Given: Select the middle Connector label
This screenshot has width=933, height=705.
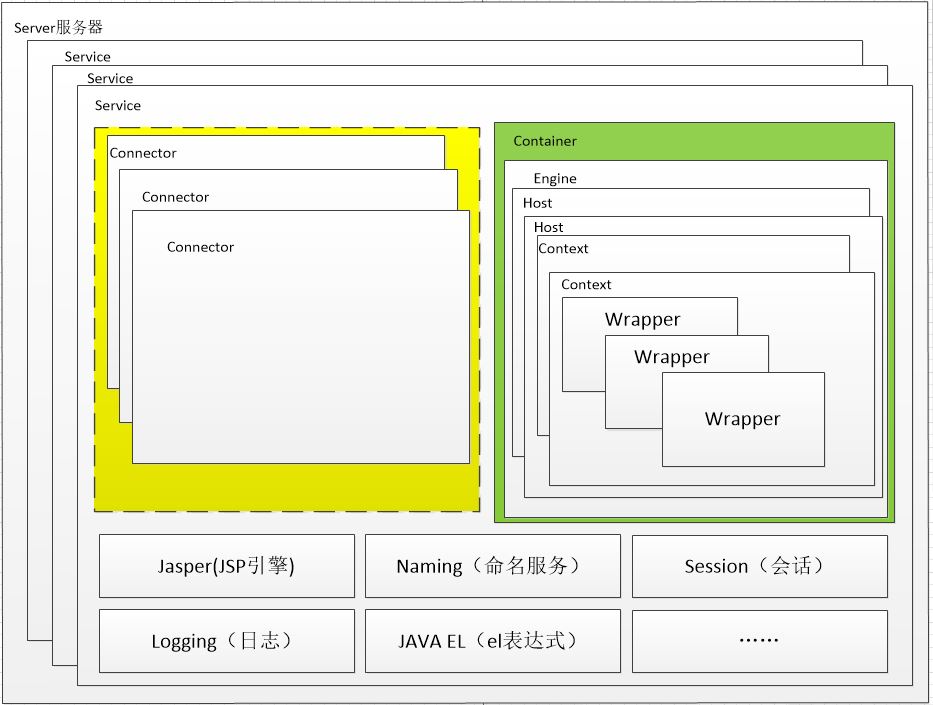Looking at the screenshot, I should 175,197.
